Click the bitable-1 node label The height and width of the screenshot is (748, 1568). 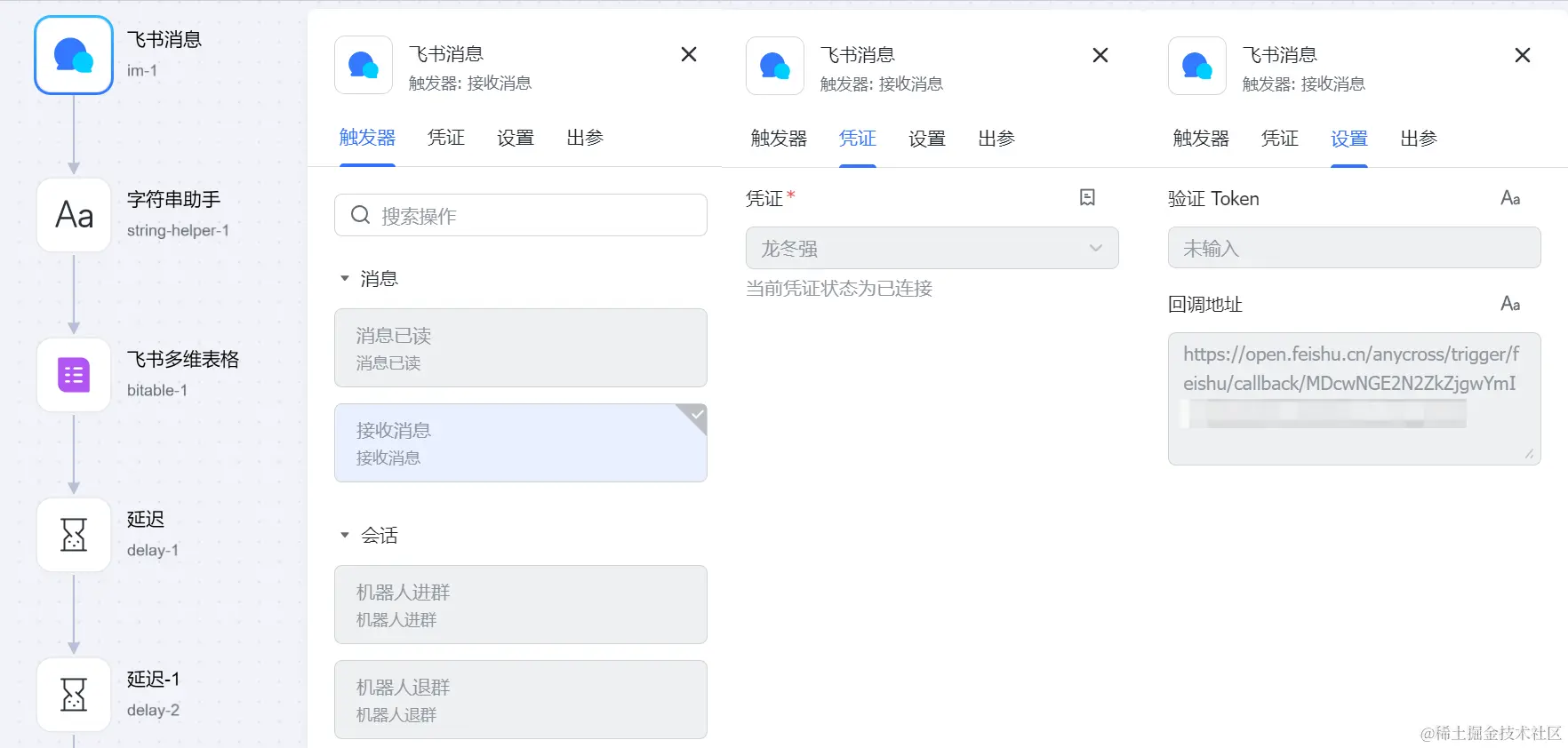[157, 391]
